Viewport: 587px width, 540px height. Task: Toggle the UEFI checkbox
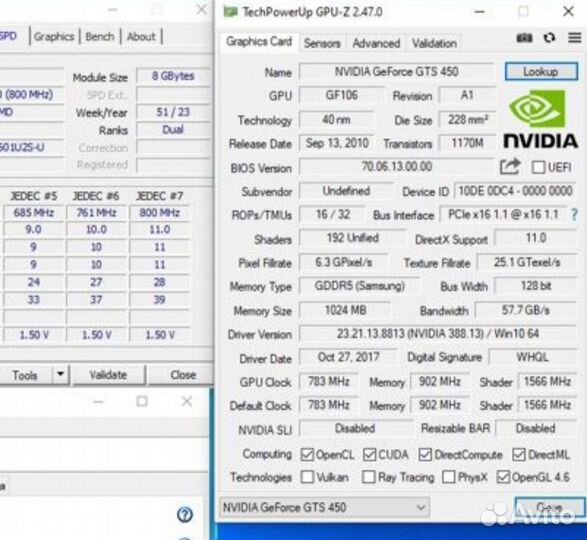click(x=538, y=167)
